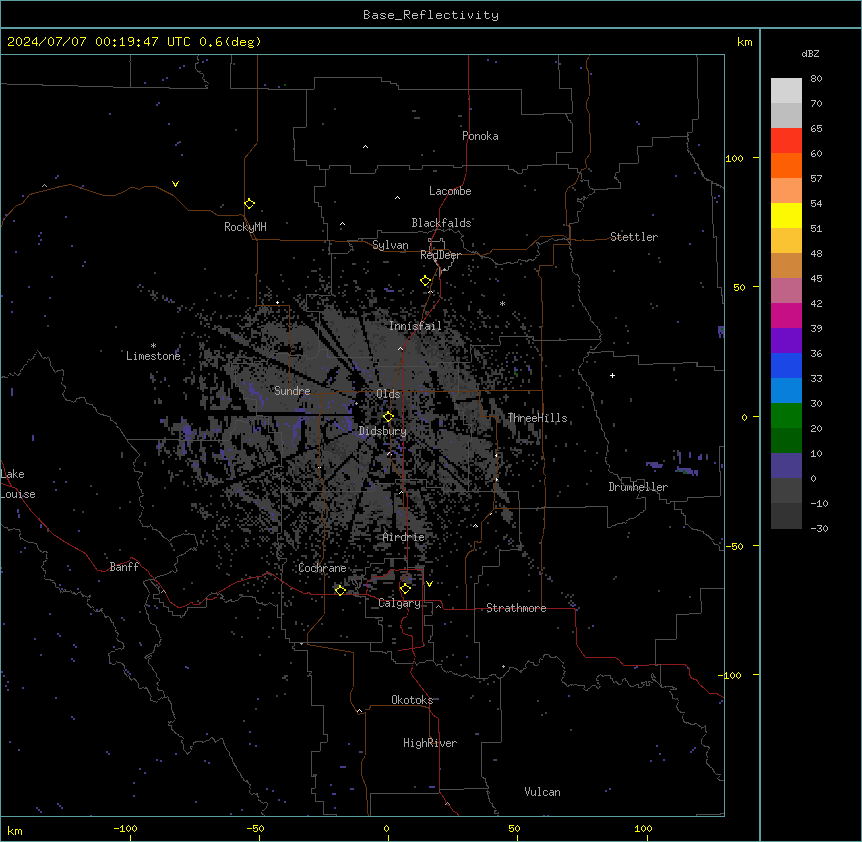Pick the royal blue 33-36 dBZ legend swatch
Image resolution: width=862 pixels, height=842 pixels.
786,365
